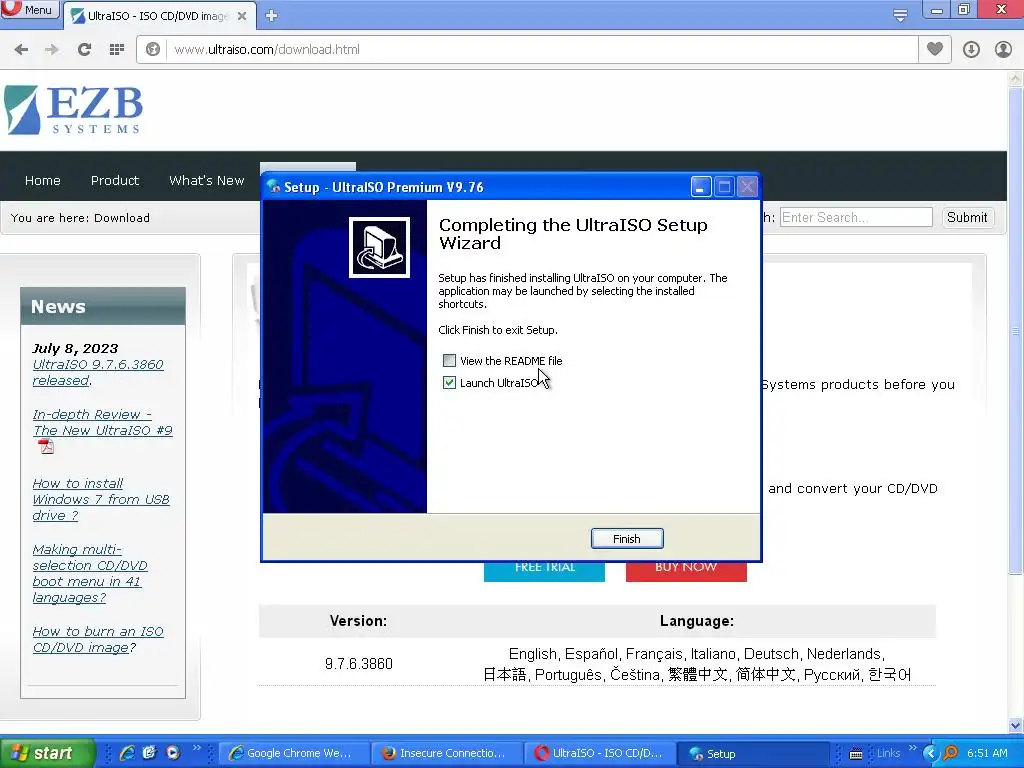Viewport: 1024px width, 768px height.
Task: Open the Windows start menu
Action: [x=47, y=753]
